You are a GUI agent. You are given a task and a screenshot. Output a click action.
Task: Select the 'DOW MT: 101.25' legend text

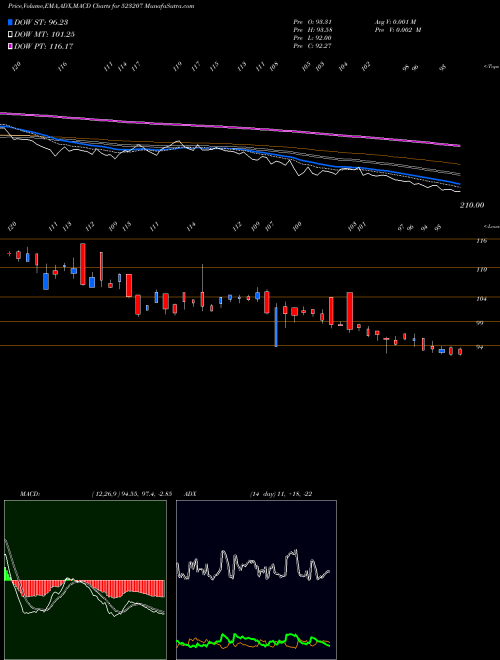click(x=45, y=35)
